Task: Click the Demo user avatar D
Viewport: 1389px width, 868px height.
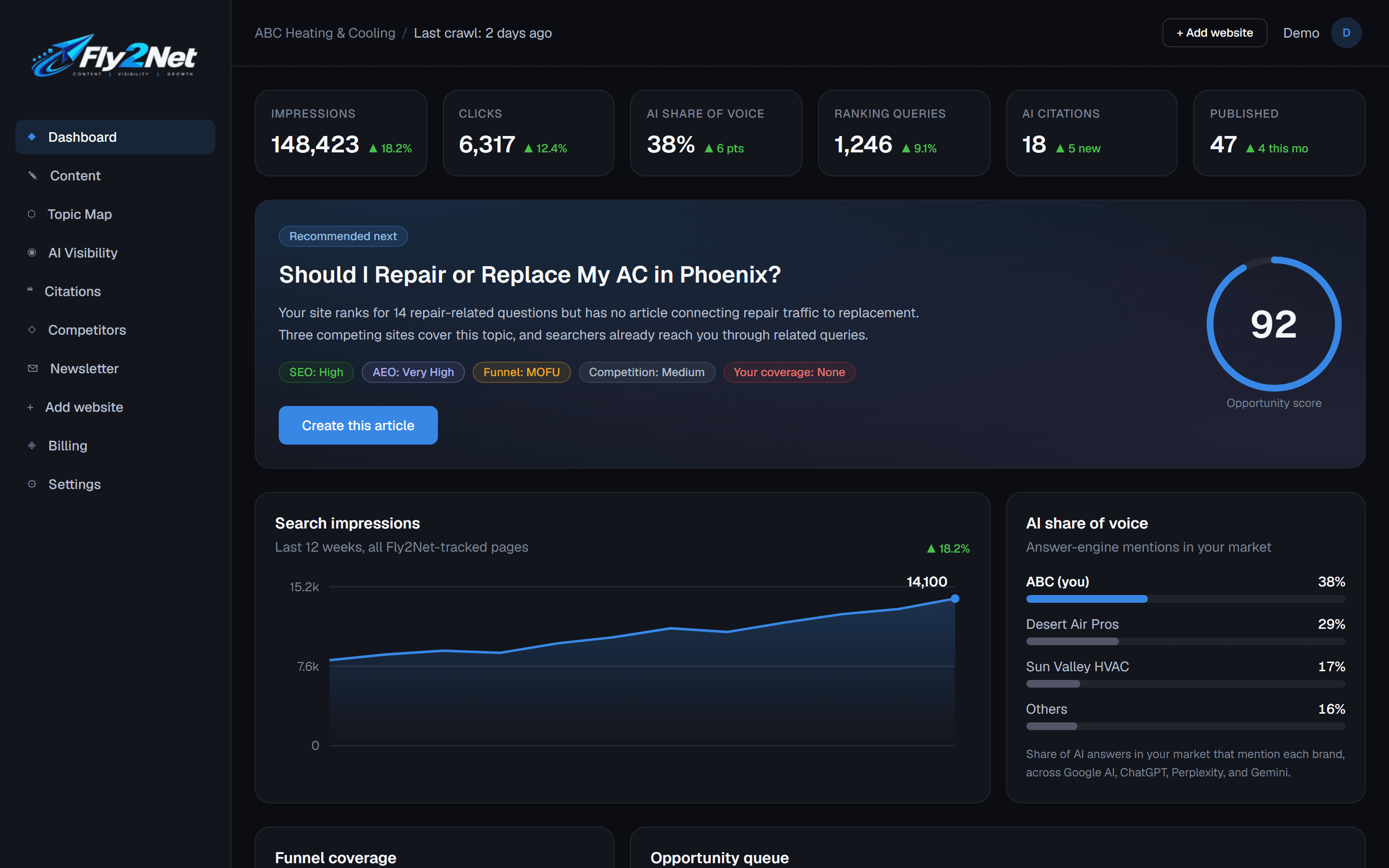Action: tap(1346, 33)
